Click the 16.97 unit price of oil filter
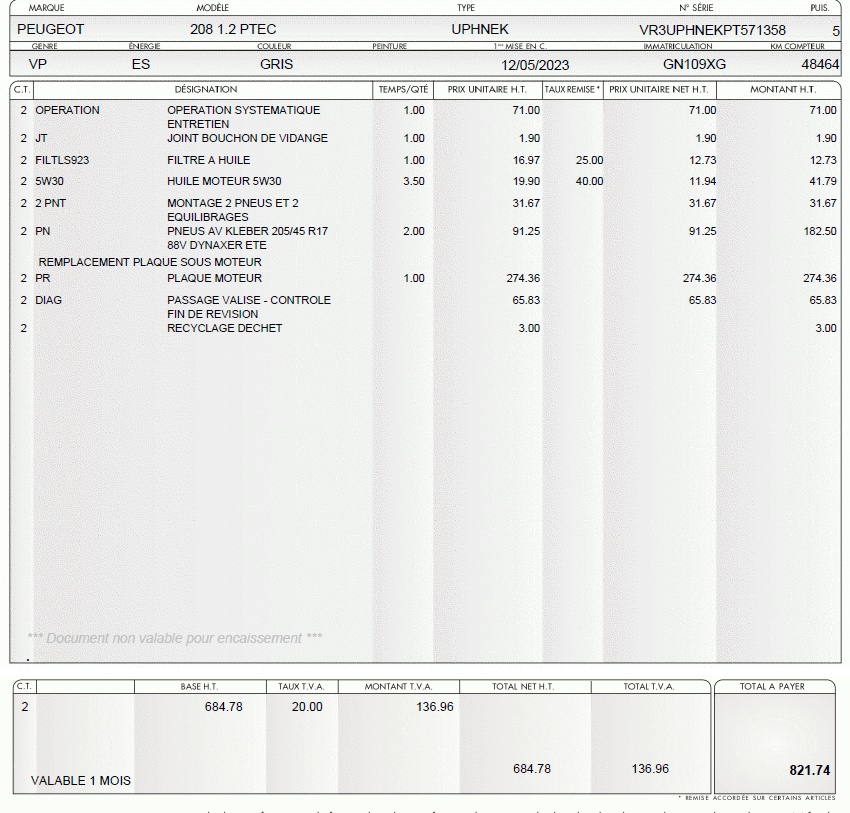 526,160
